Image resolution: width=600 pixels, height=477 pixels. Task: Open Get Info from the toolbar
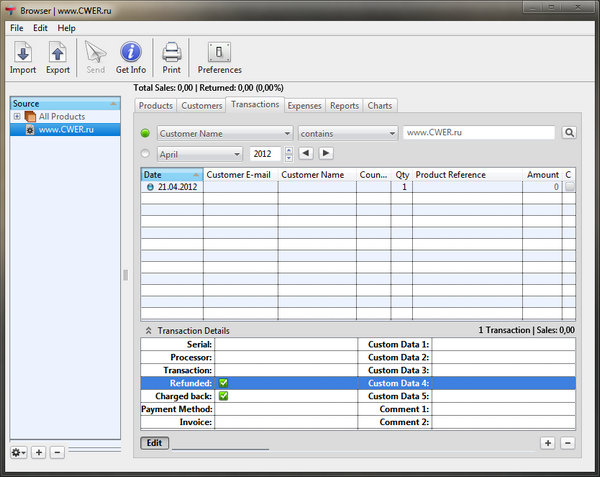click(130, 57)
